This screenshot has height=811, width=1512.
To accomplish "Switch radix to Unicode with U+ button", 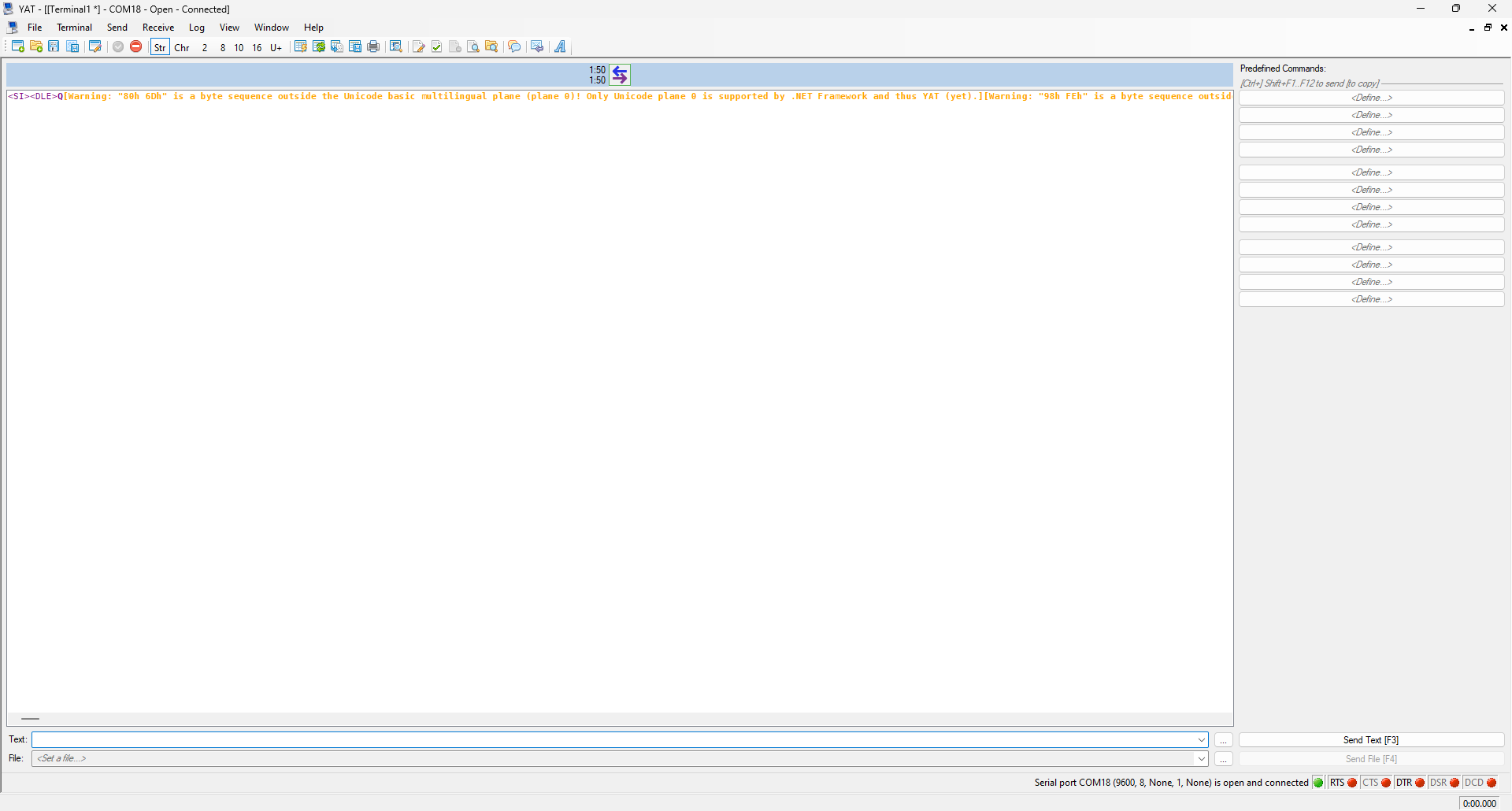I will click(276, 47).
